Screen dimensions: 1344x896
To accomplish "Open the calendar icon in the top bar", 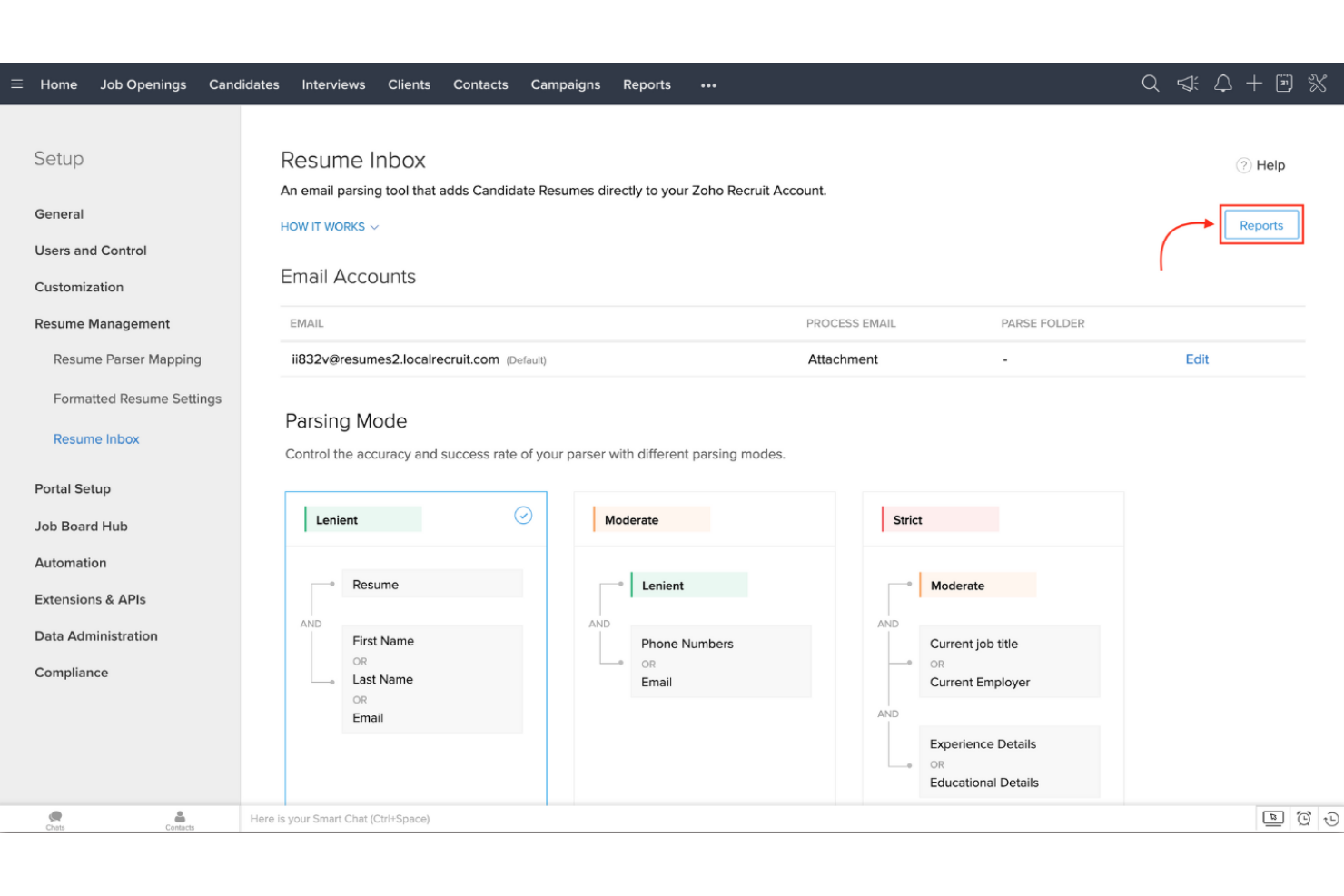I will [x=1284, y=84].
